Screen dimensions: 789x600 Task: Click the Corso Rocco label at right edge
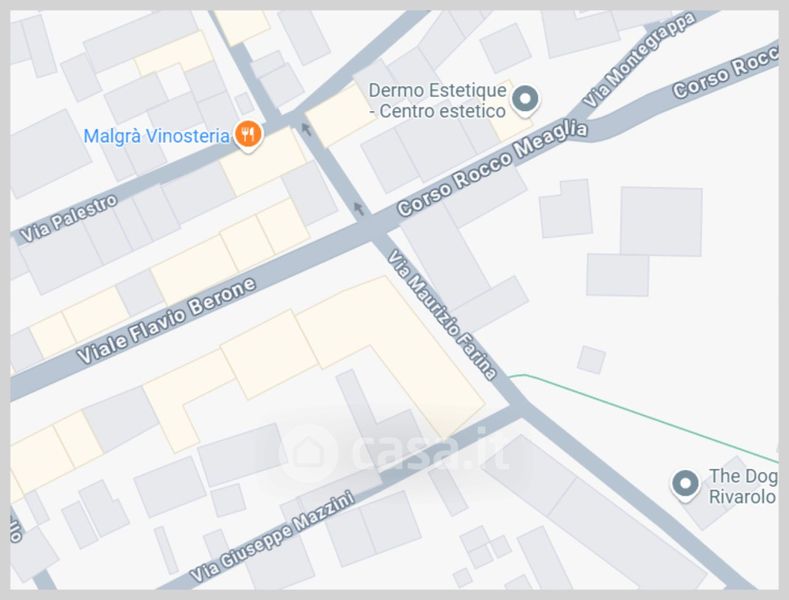(x=726, y=71)
